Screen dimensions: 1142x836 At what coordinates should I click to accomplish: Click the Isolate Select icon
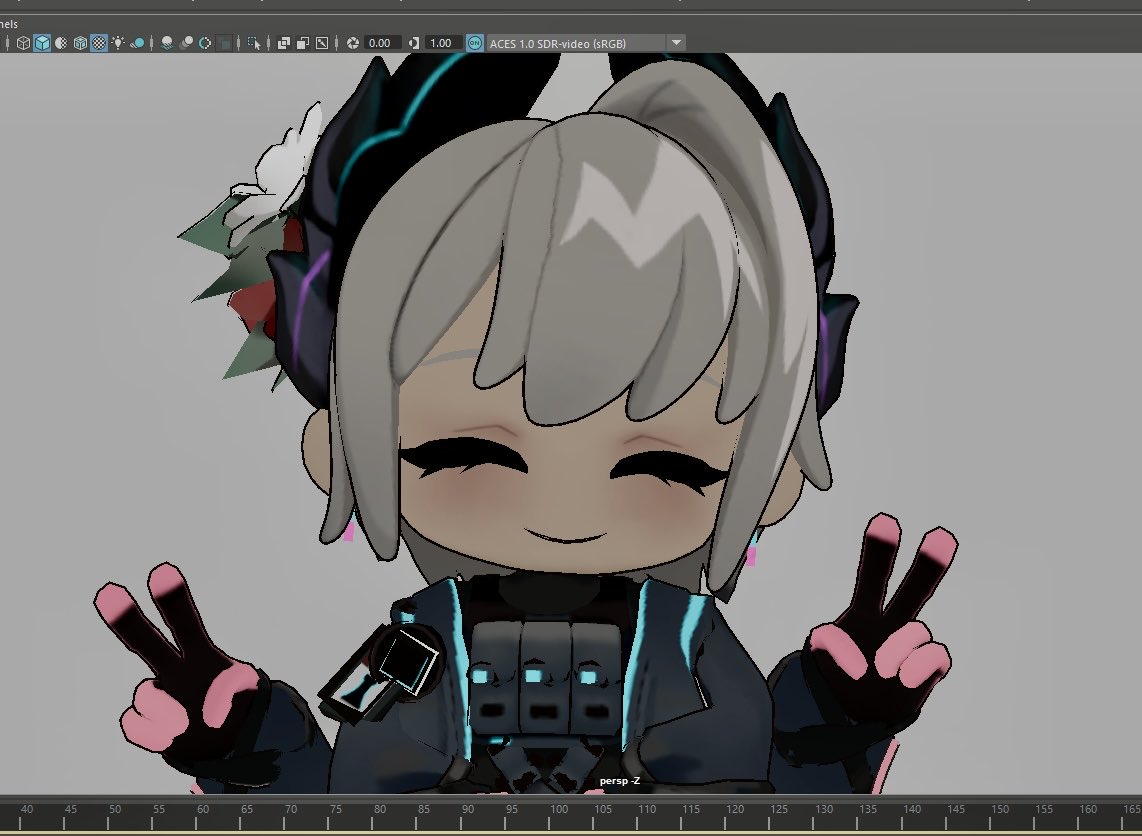point(254,43)
